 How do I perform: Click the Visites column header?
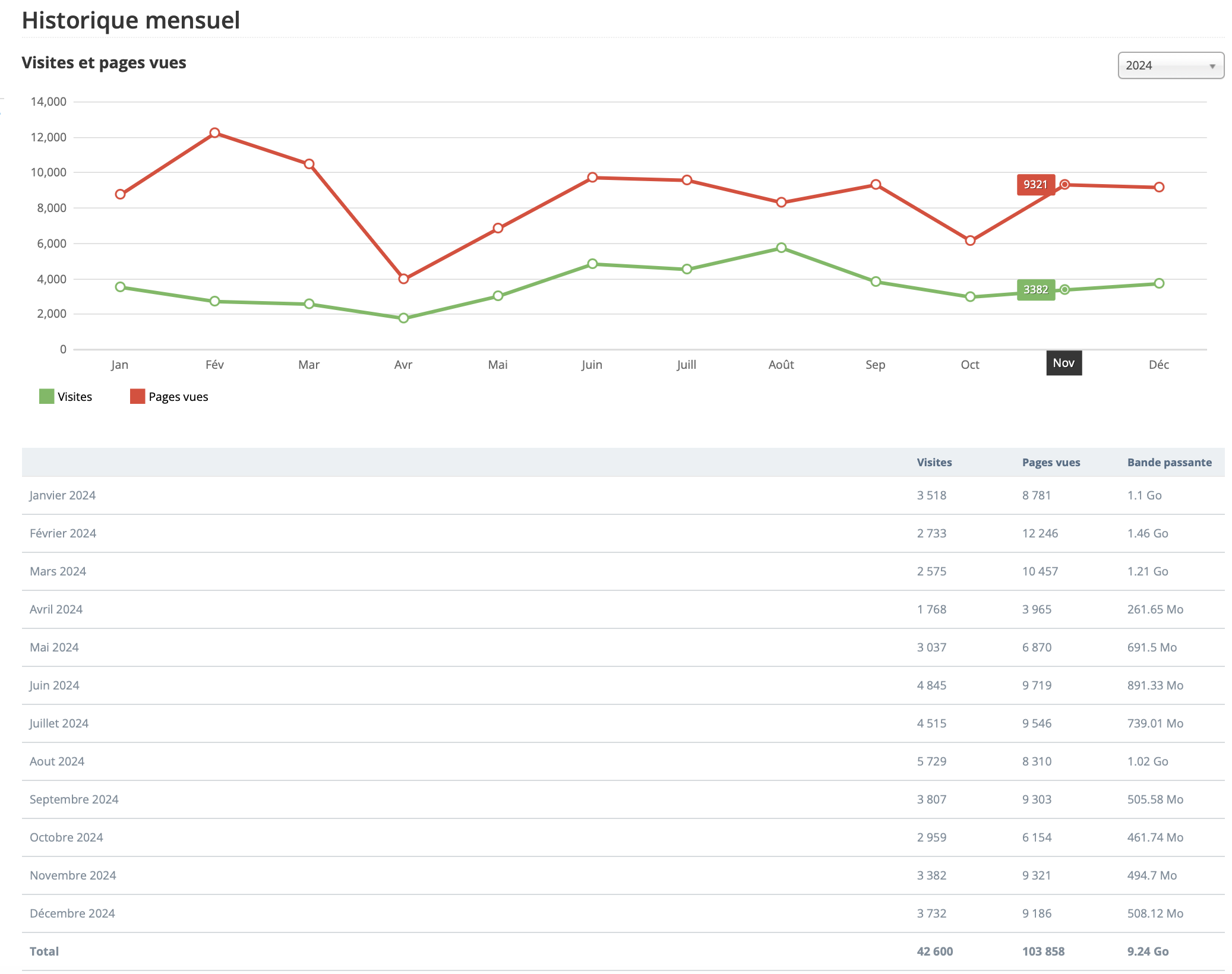pyautogui.click(x=934, y=463)
